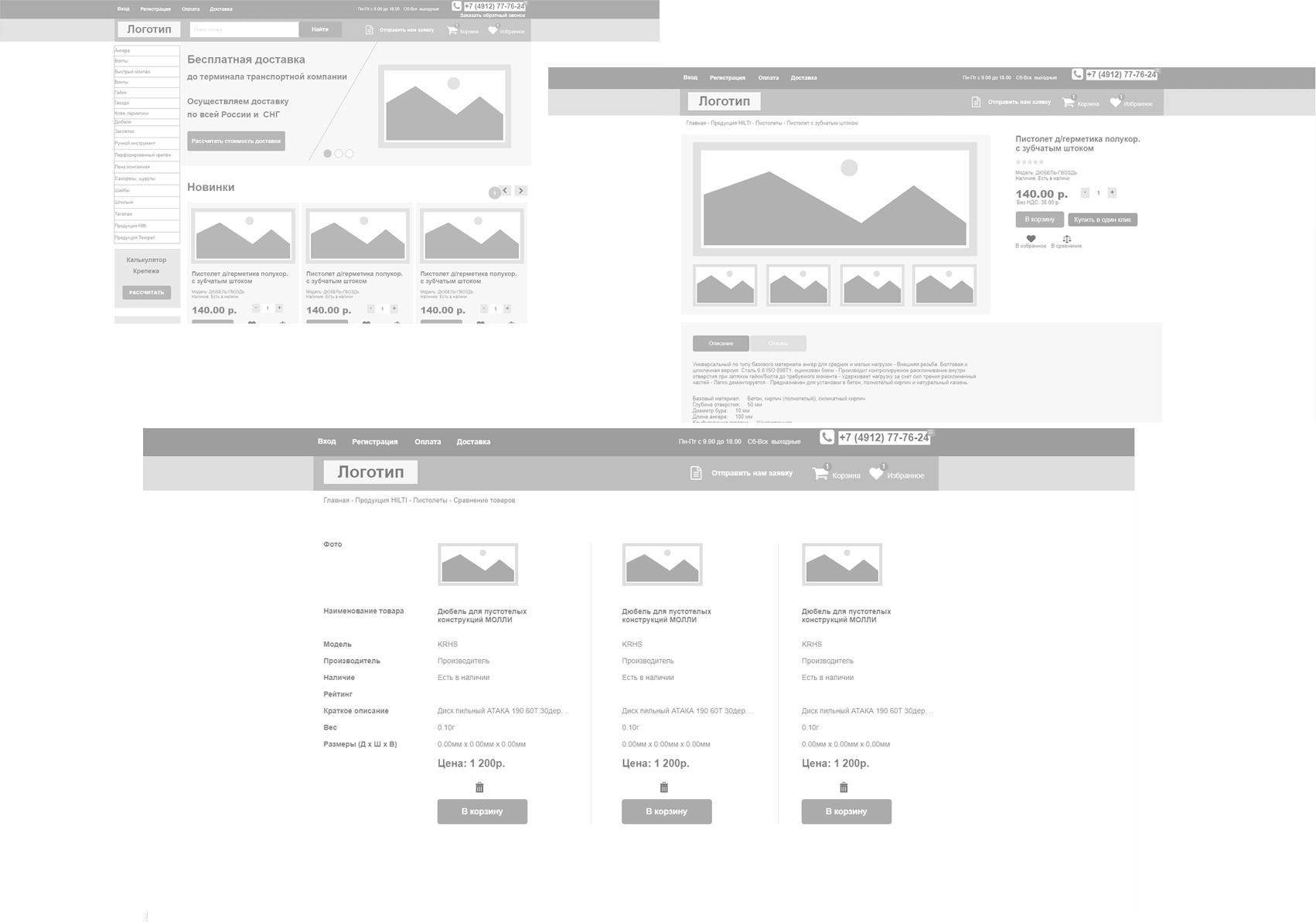Select the third banner slide dot
The width and height of the screenshot is (1316, 922).
[x=349, y=154]
